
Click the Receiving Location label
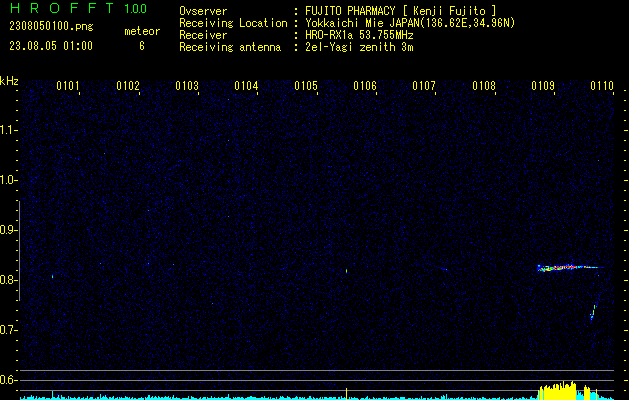pyautogui.click(x=233, y=23)
